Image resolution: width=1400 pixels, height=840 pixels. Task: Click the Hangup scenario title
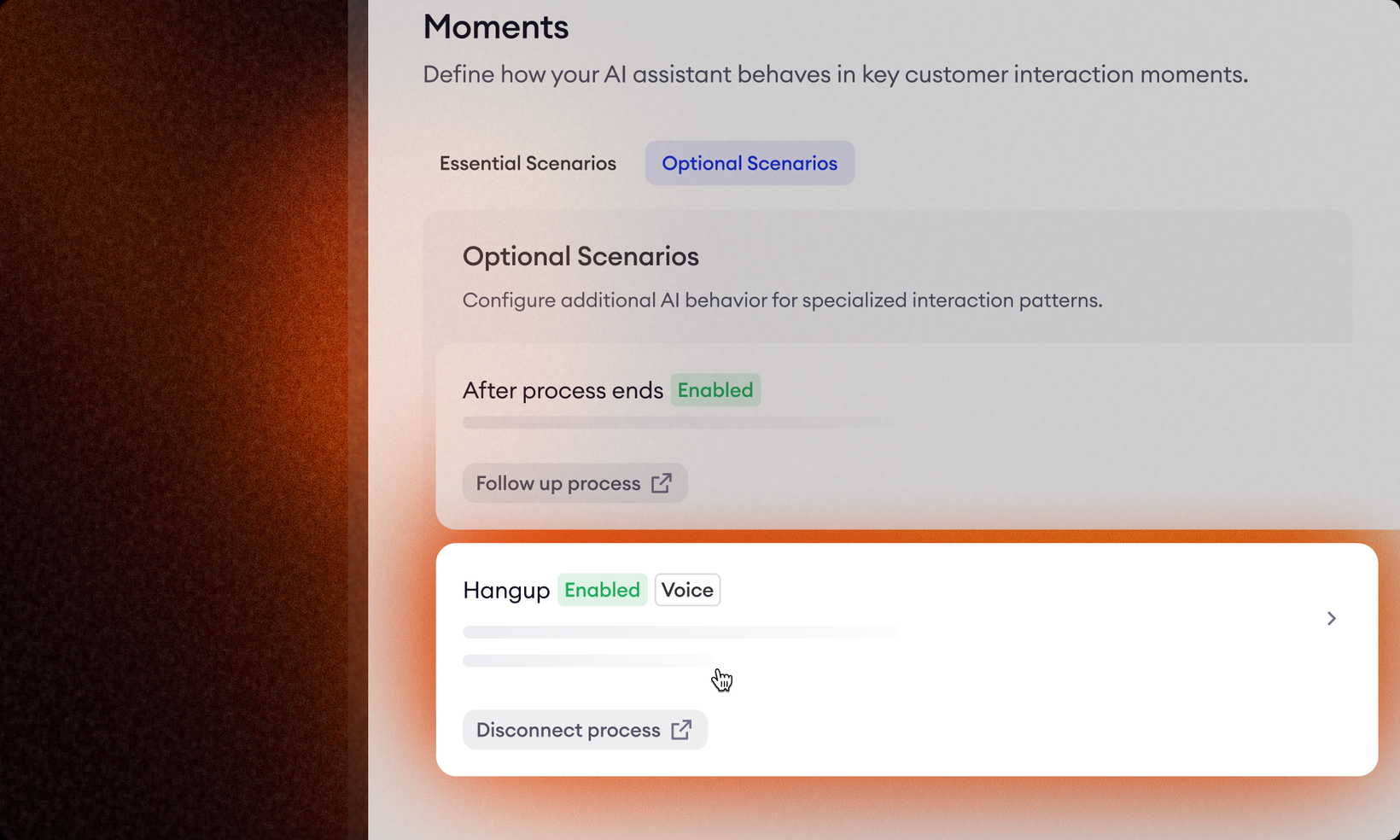pos(506,590)
